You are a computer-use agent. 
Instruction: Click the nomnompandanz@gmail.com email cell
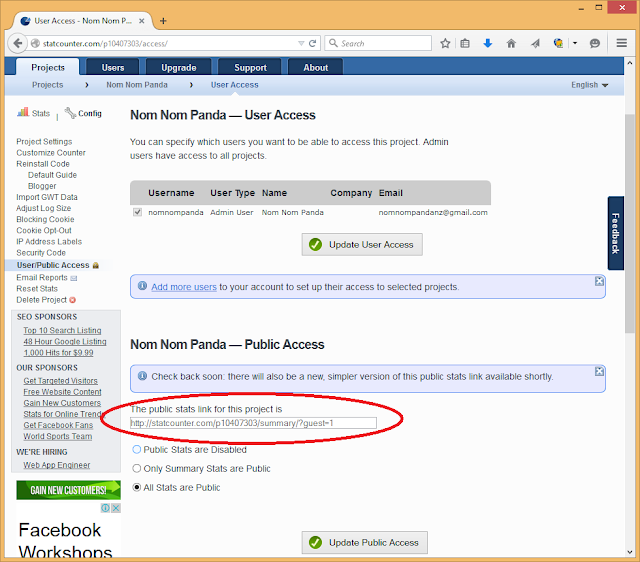click(433, 212)
